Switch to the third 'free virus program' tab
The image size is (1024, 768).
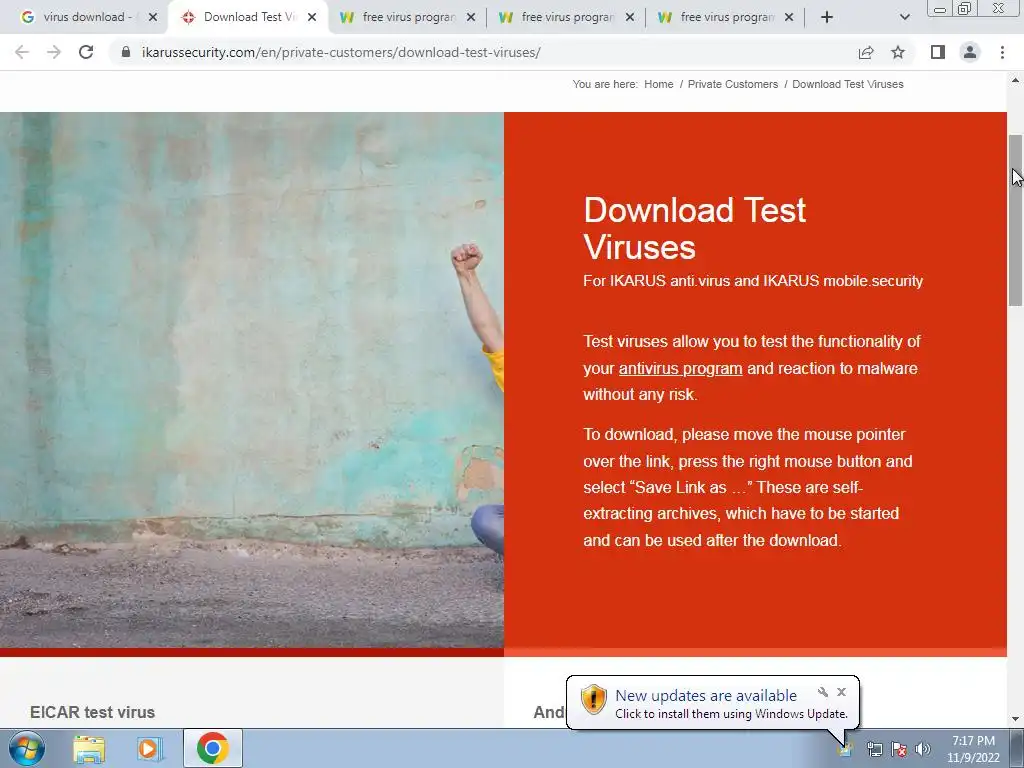pos(725,17)
